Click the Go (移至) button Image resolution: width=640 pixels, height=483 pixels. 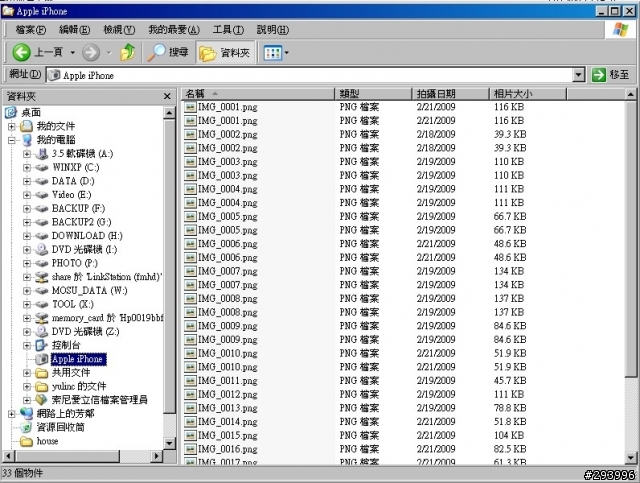click(x=610, y=75)
